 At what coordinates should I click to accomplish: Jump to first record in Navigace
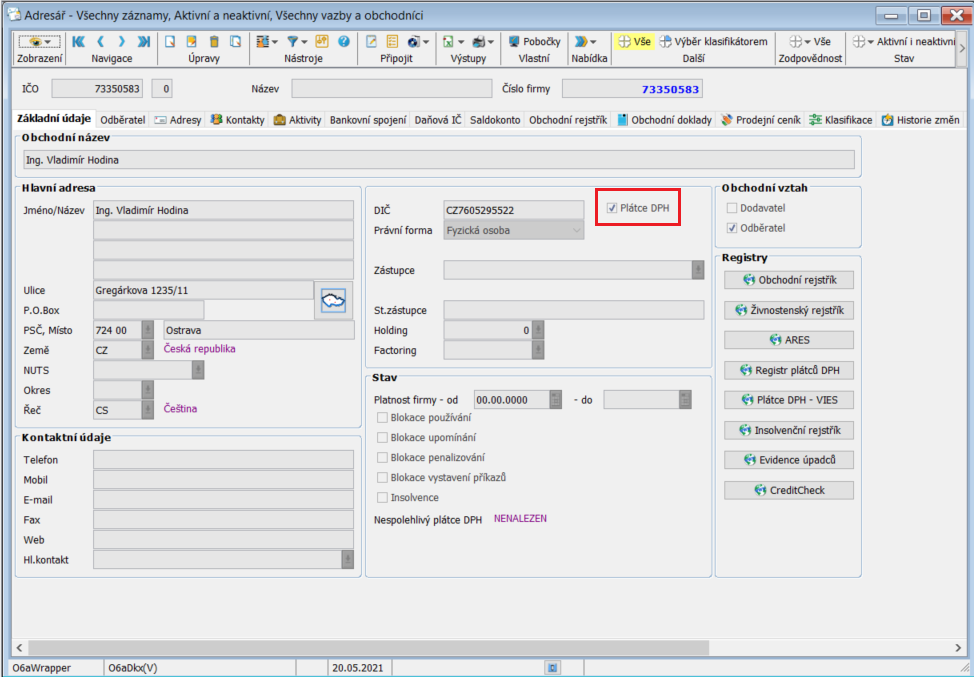tap(78, 42)
